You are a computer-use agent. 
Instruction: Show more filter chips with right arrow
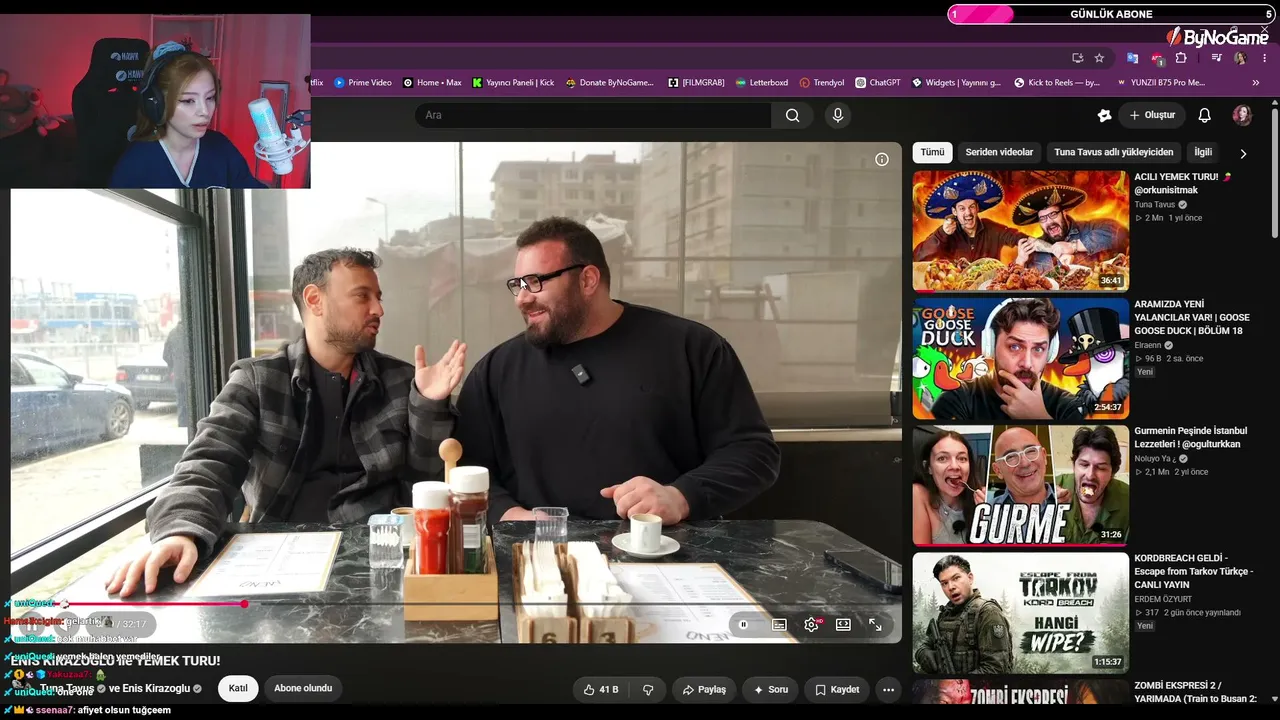pyautogui.click(x=1243, y=154)
